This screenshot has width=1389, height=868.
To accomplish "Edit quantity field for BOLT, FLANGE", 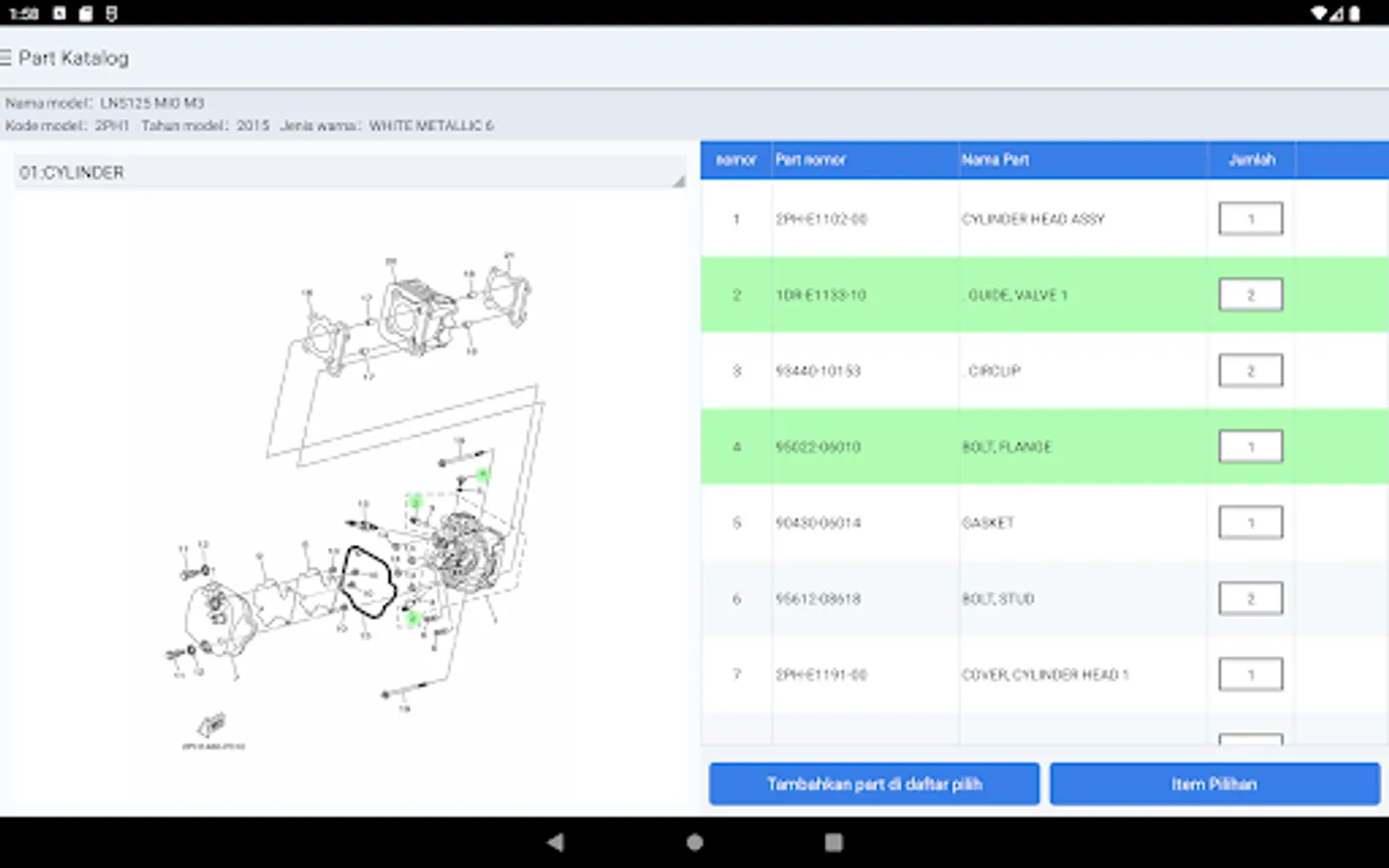I will click(x=1251, y=447).
